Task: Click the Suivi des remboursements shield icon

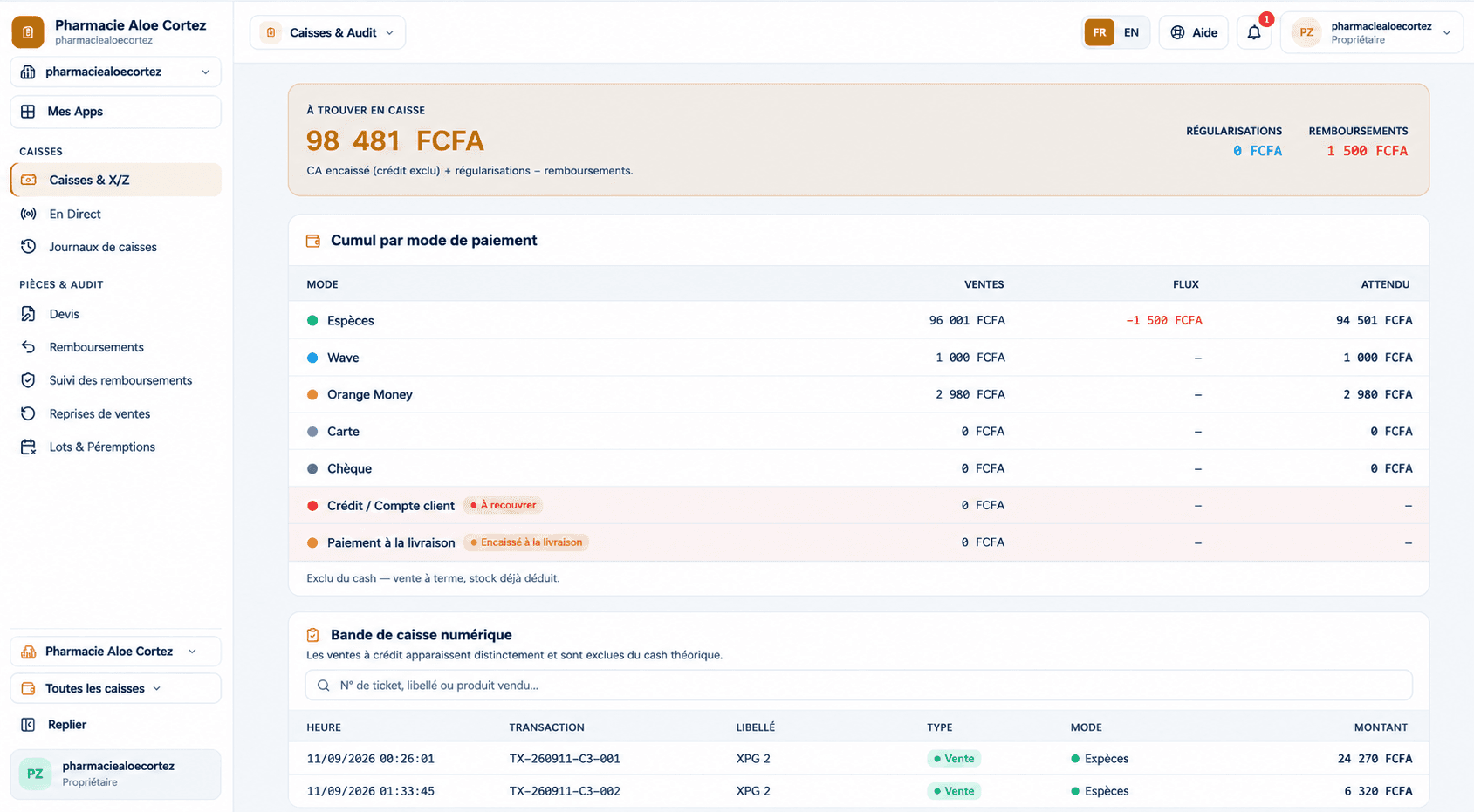Action: pyautogui.click(x=29, y=380)
